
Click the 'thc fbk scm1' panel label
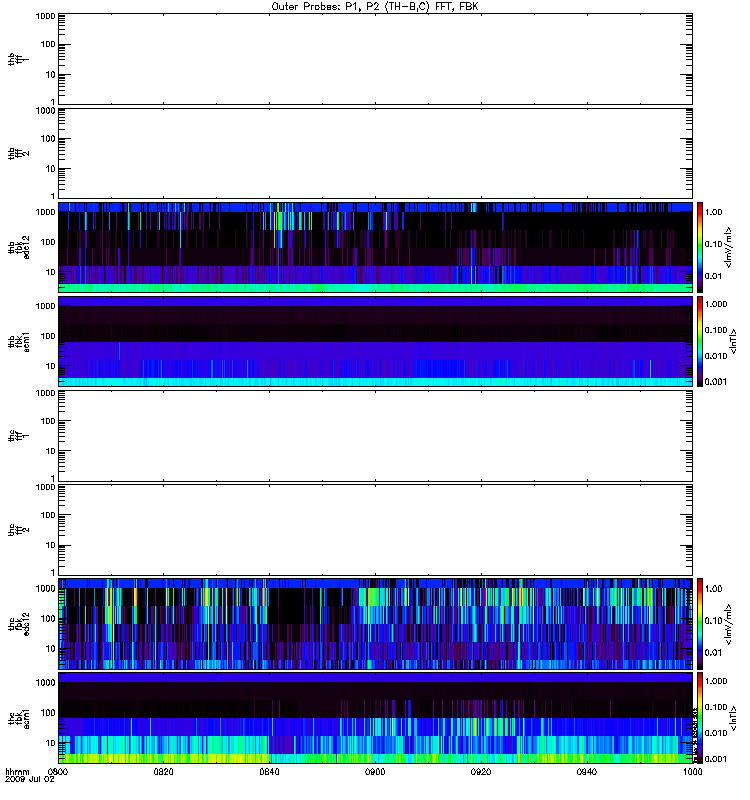point(18,718)
